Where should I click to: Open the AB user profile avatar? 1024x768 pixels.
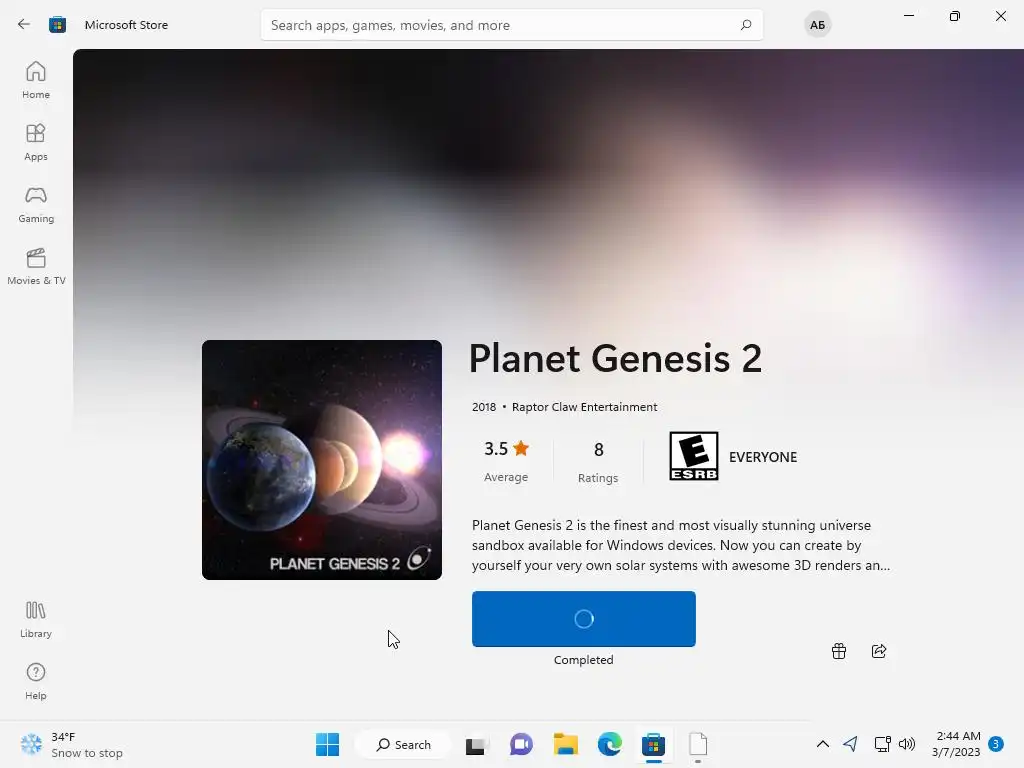coord(817,25)
